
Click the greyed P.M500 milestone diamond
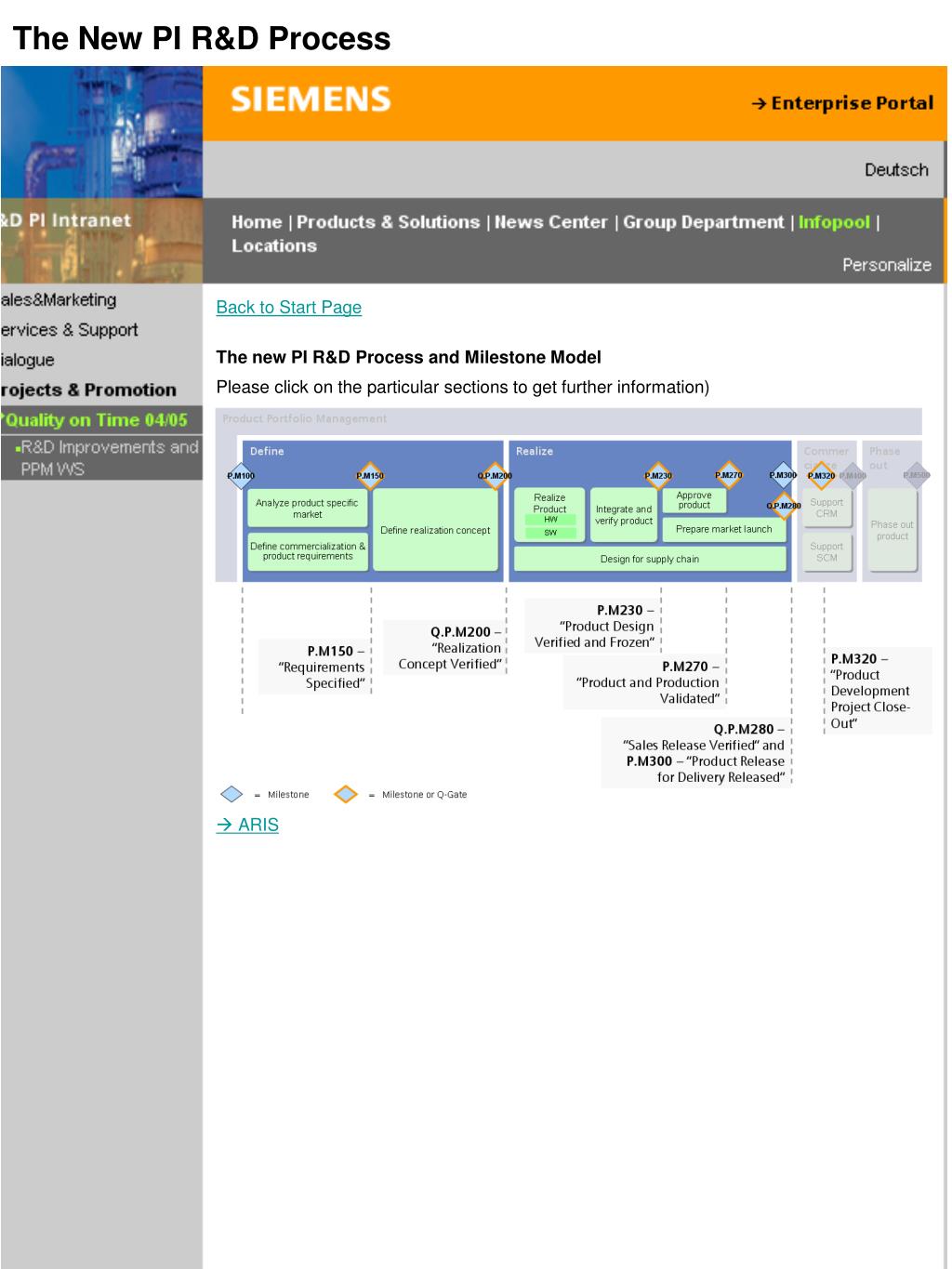pyautogui.click(x=917, y=475)
